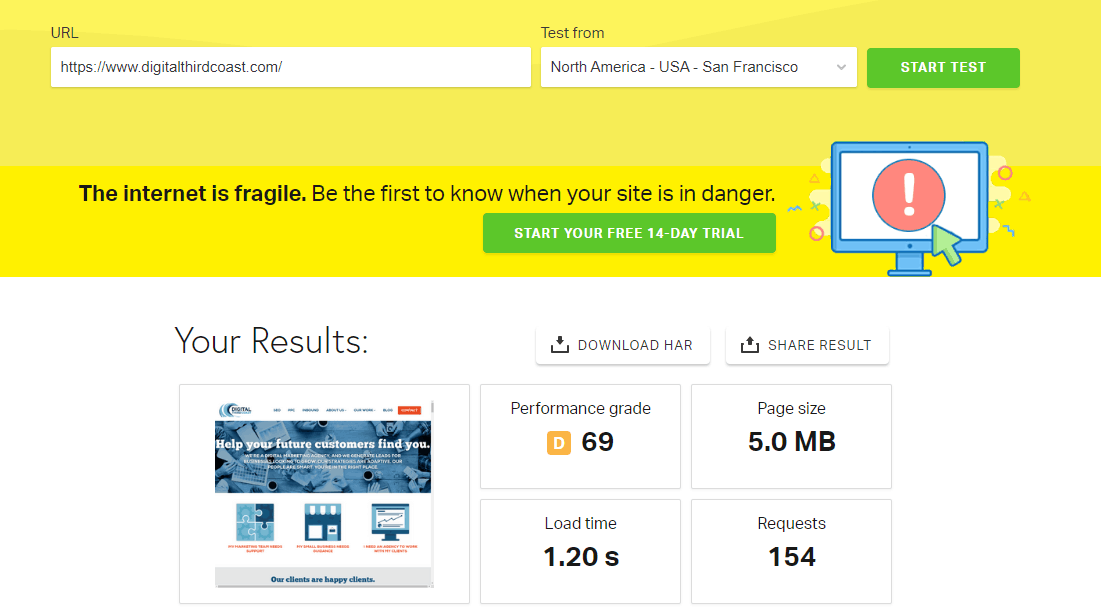1101x610 pixels.
Task: Click the download icon on DOWNLOAD HAR
Action: (557, 344)
